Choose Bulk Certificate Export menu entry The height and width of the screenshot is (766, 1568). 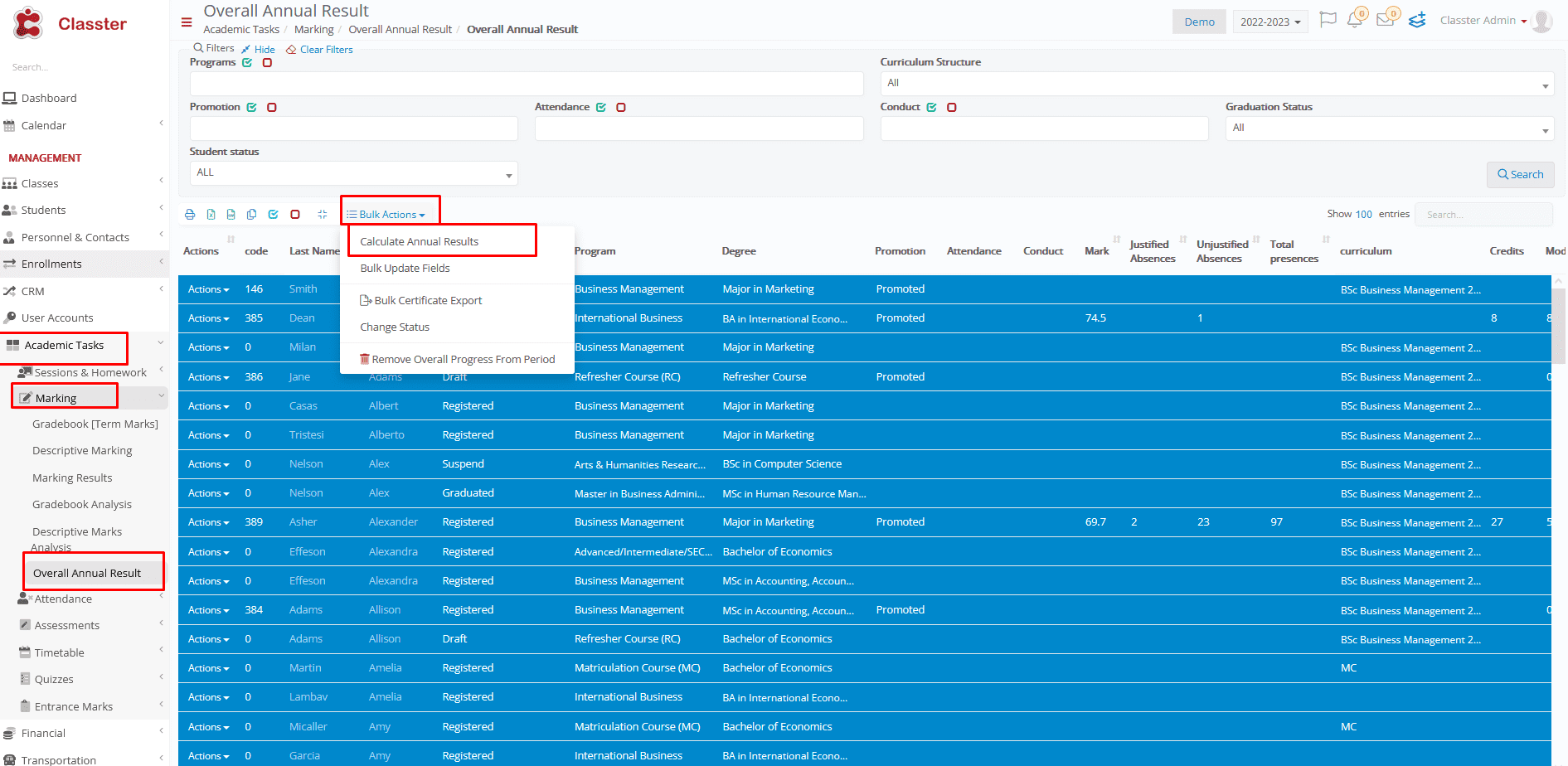point(421,300)
